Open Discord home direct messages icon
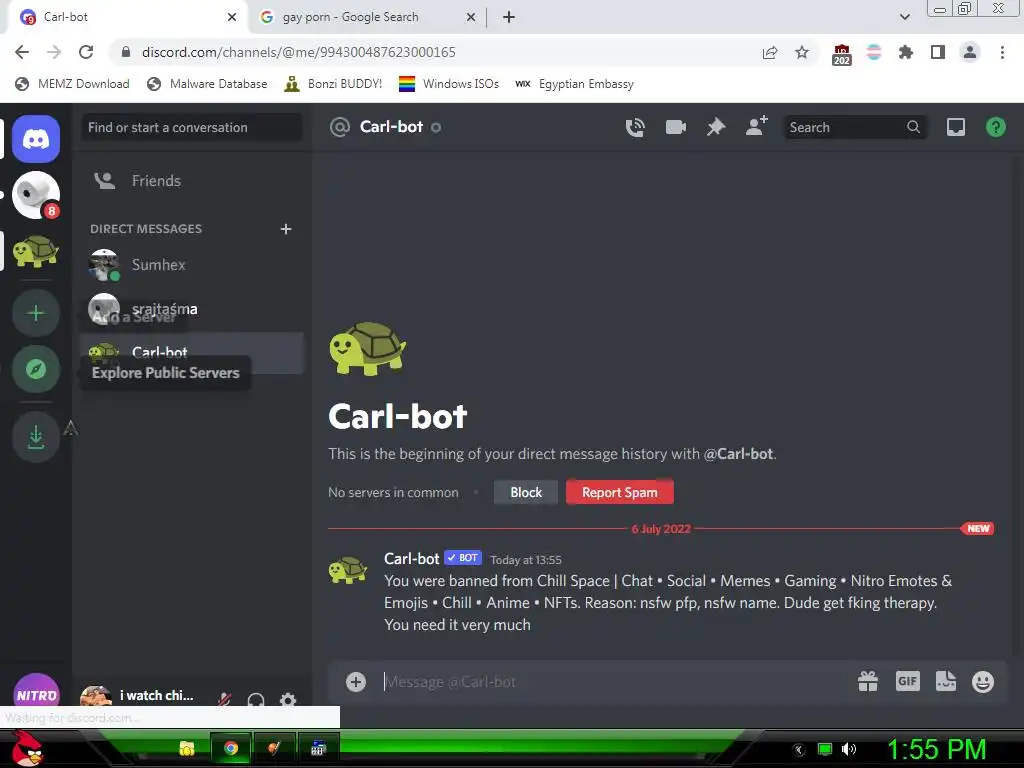 [36, 139]
